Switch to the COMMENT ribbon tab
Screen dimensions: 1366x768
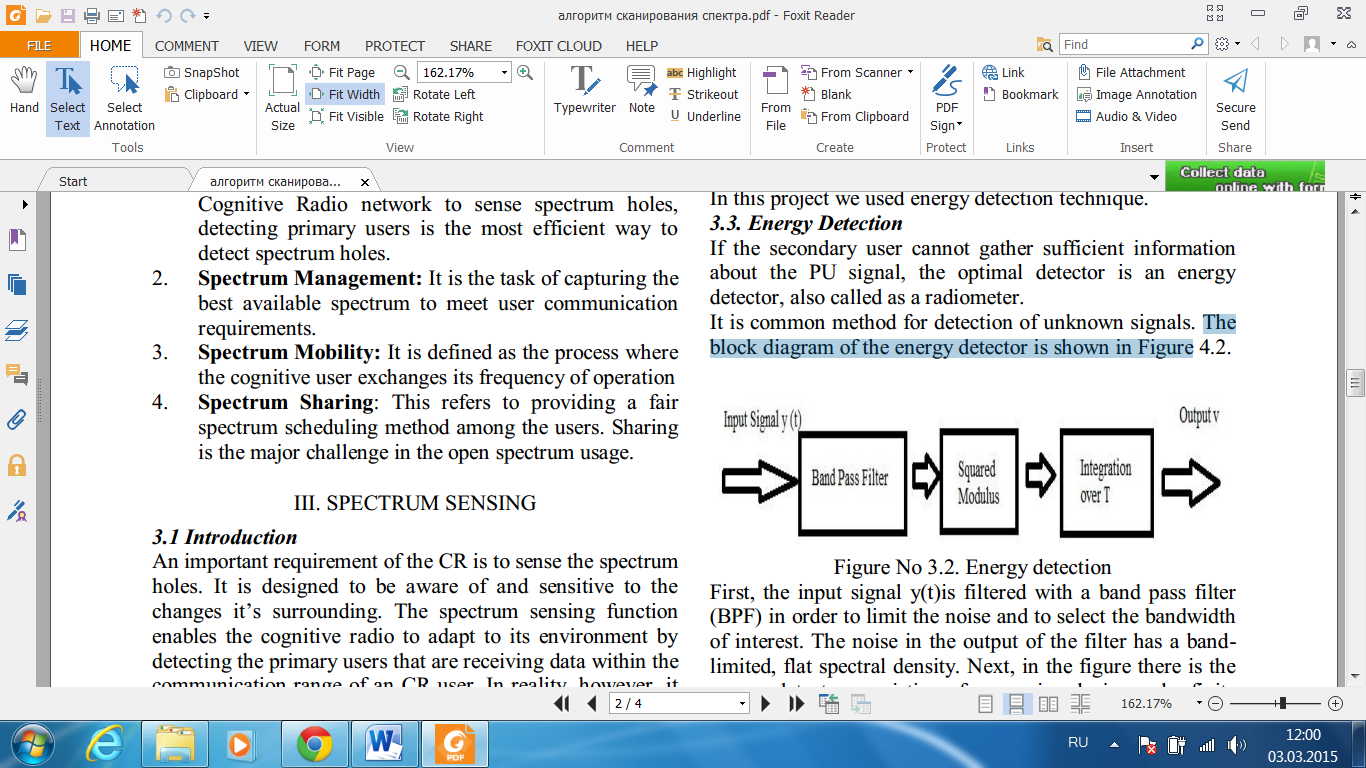click(186, 45)
